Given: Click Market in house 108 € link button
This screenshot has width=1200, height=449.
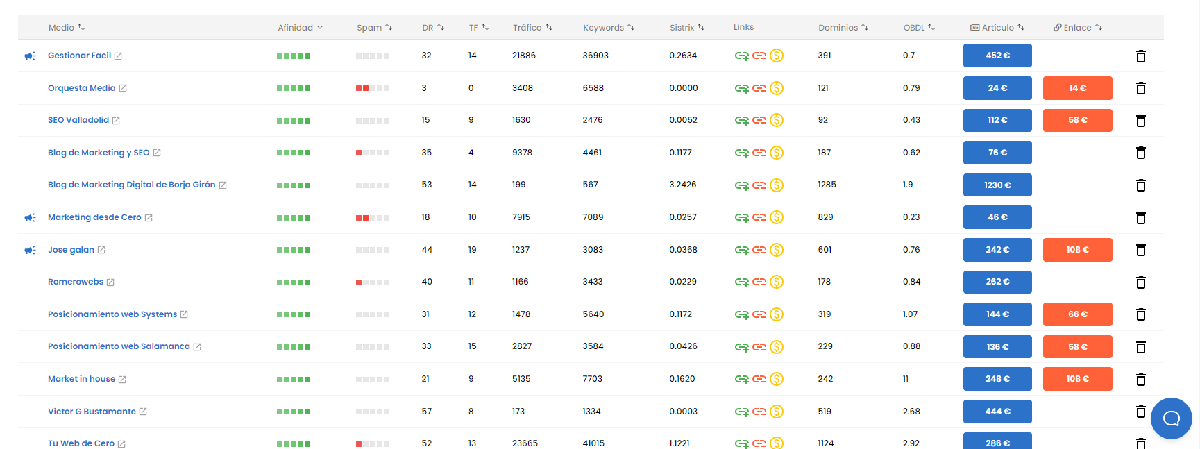Looking at the screenshot, I should 1077,379.
